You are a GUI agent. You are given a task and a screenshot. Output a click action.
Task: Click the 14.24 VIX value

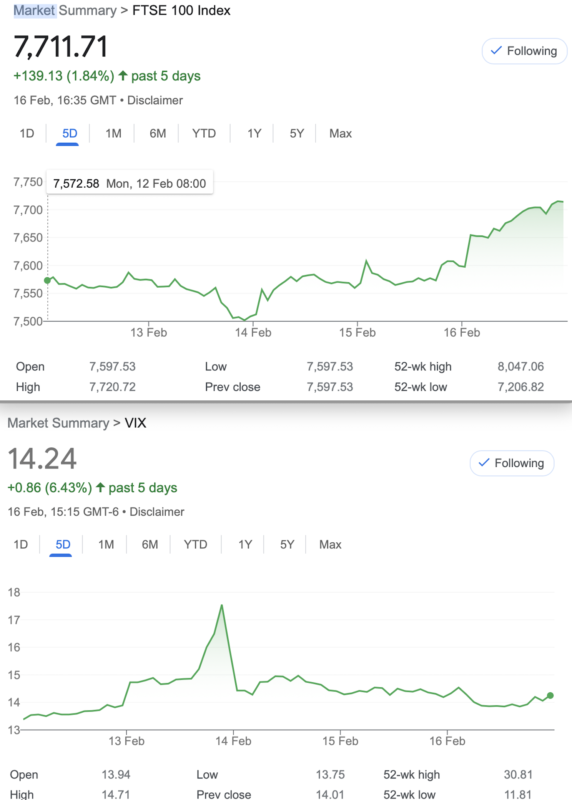tap(42, 459)
